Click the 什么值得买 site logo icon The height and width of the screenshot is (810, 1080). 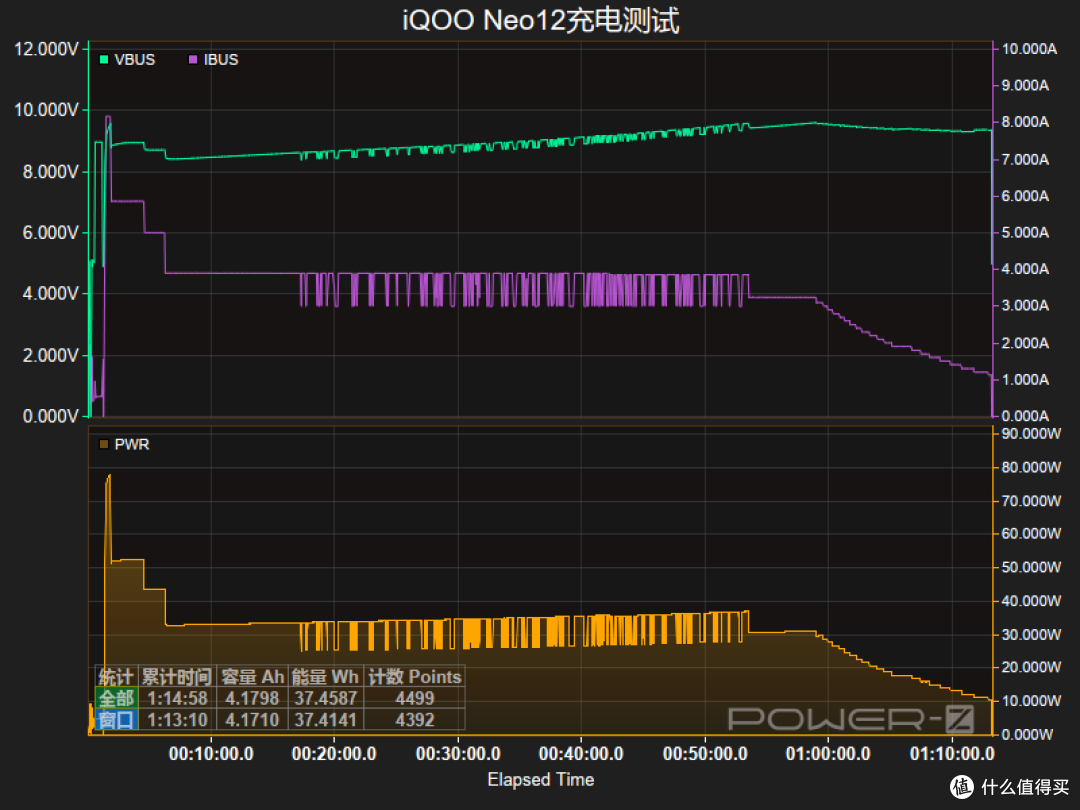click(x=962, y=787)
